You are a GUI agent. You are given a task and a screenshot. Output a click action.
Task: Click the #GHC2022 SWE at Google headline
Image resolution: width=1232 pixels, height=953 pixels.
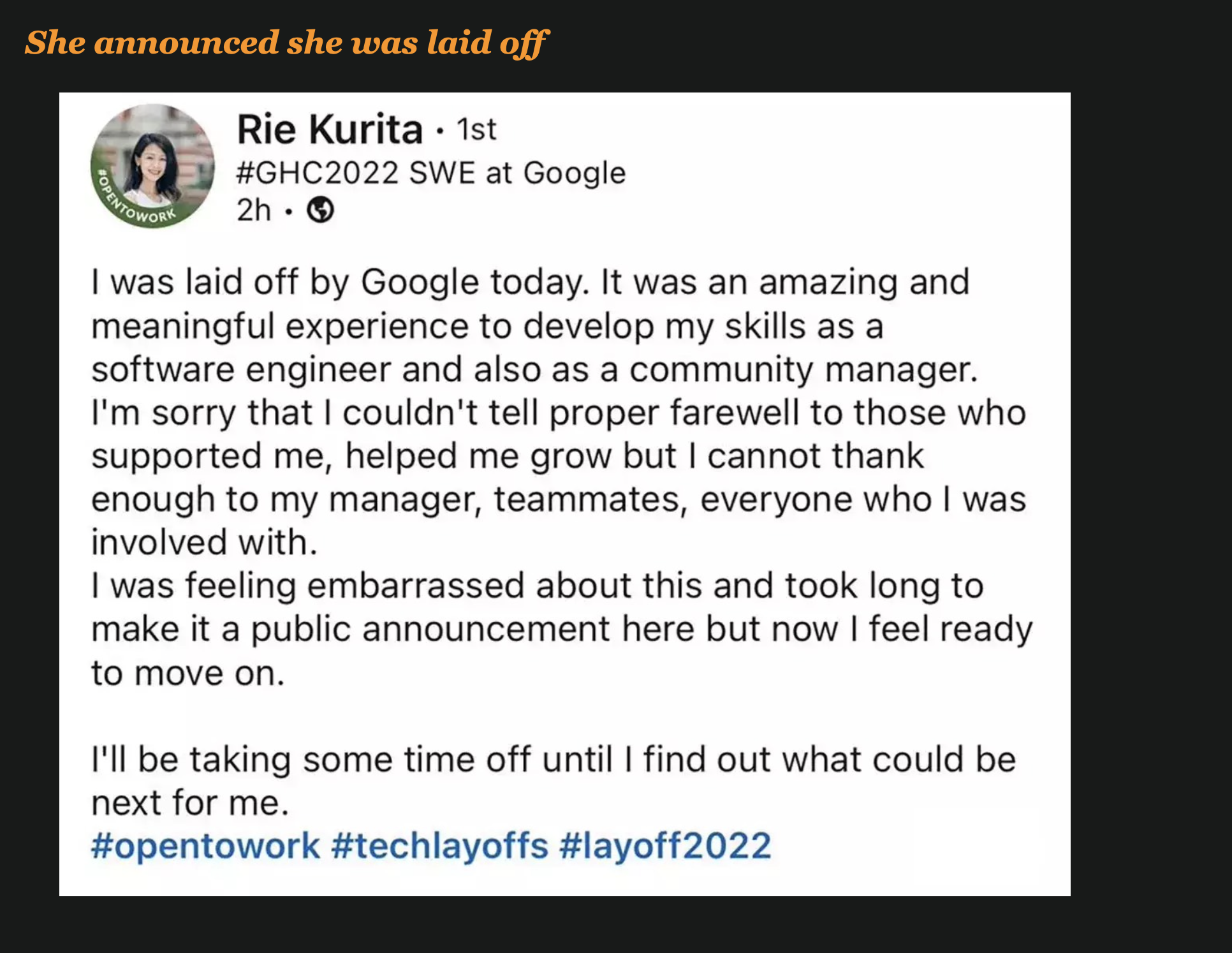click(431, 173)
